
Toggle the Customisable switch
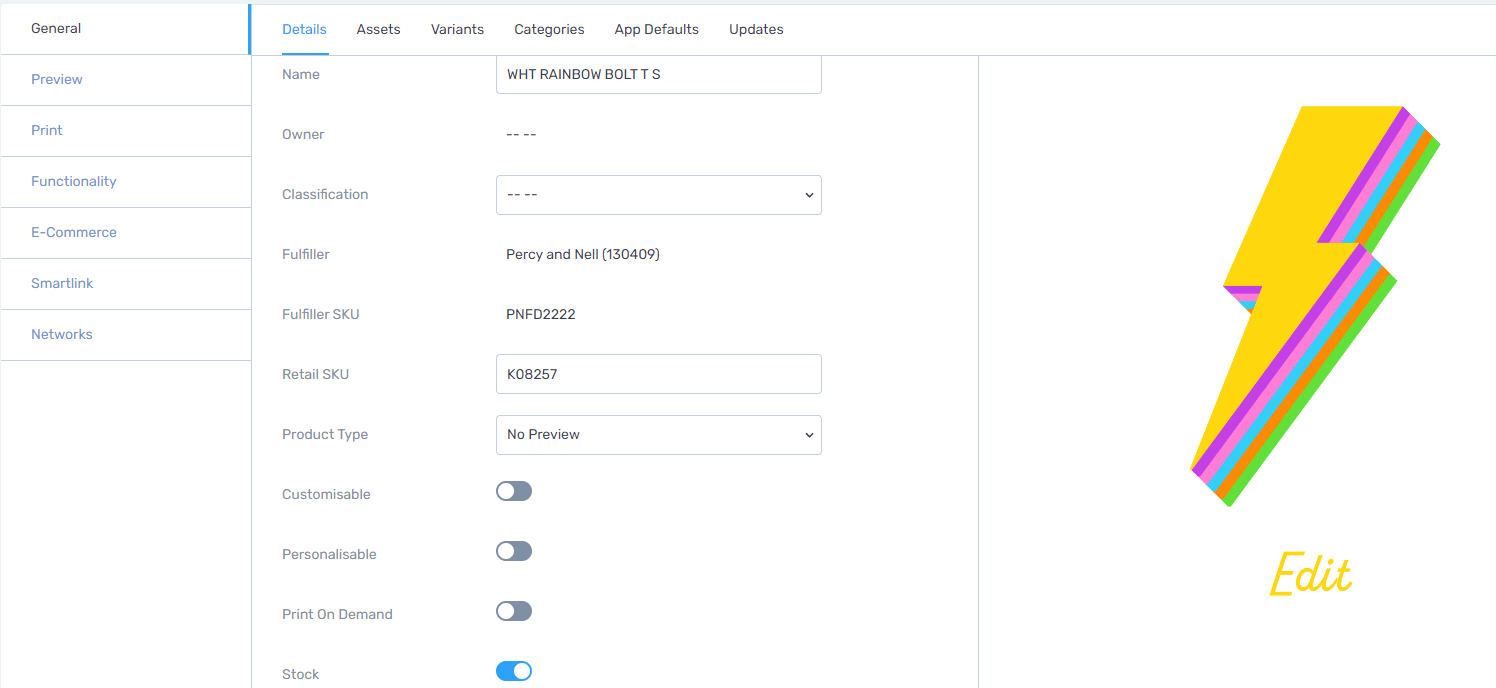514,491
